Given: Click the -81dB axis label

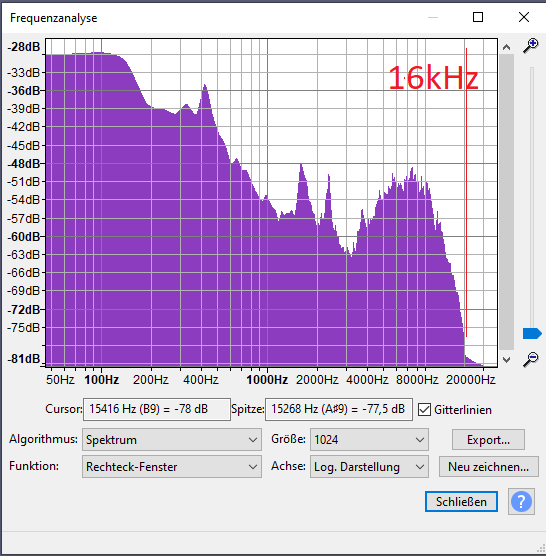Looking at the screenshot, I should point(24,359).
